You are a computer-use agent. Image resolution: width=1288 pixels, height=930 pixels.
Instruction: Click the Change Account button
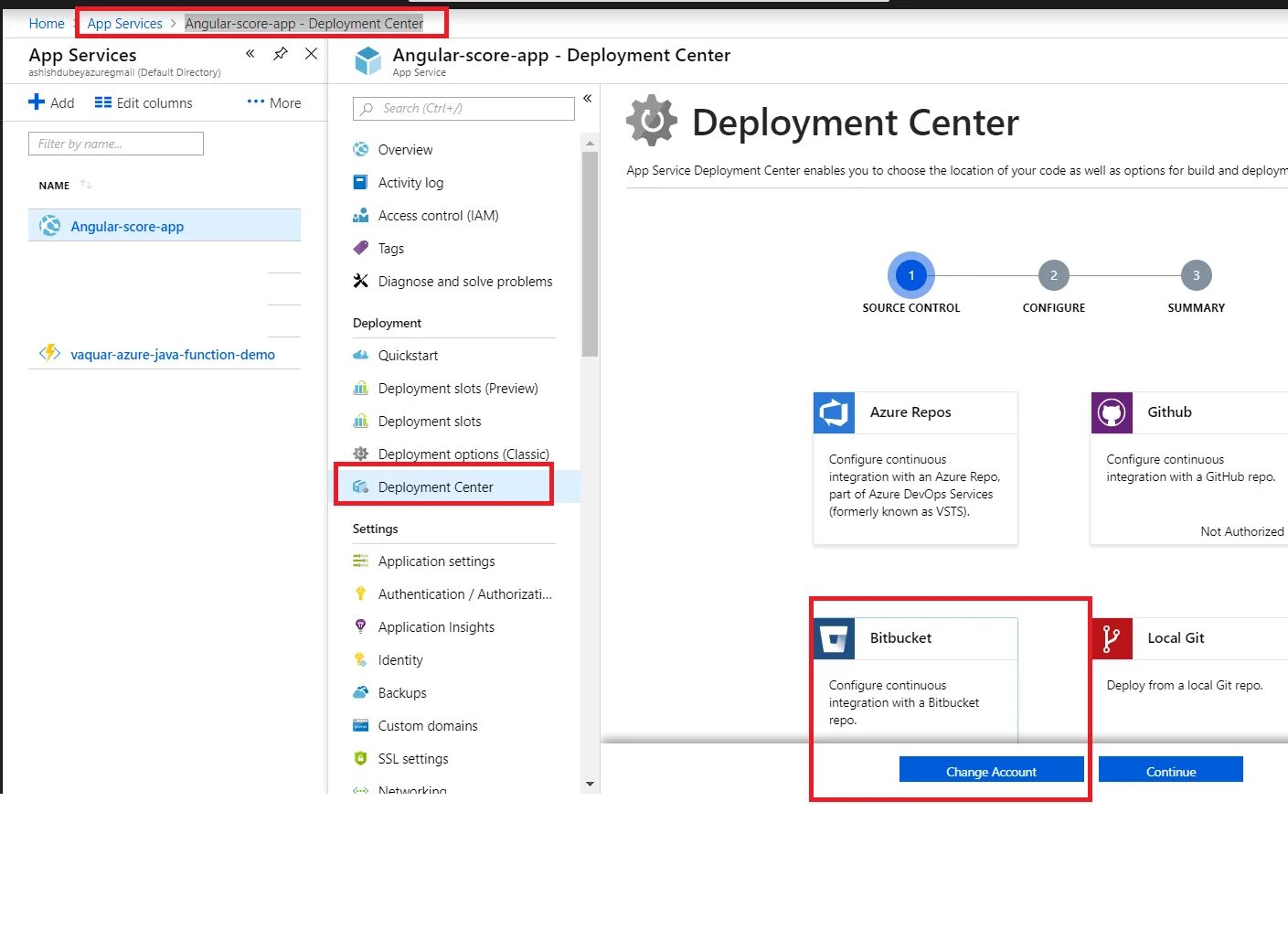[x=992, y=770]
